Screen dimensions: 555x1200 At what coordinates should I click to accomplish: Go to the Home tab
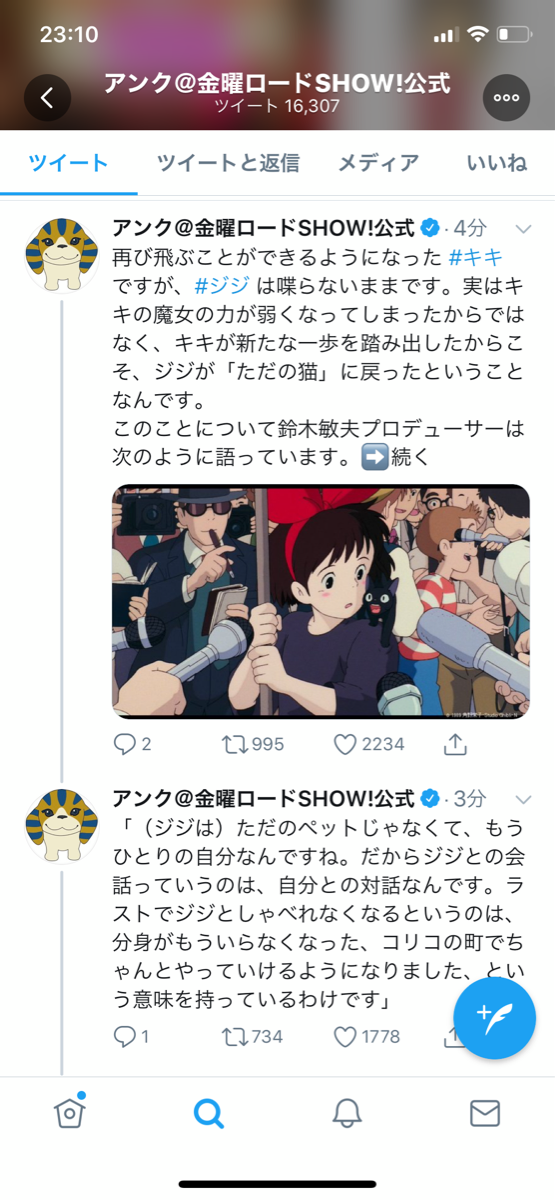point(70,1112)
